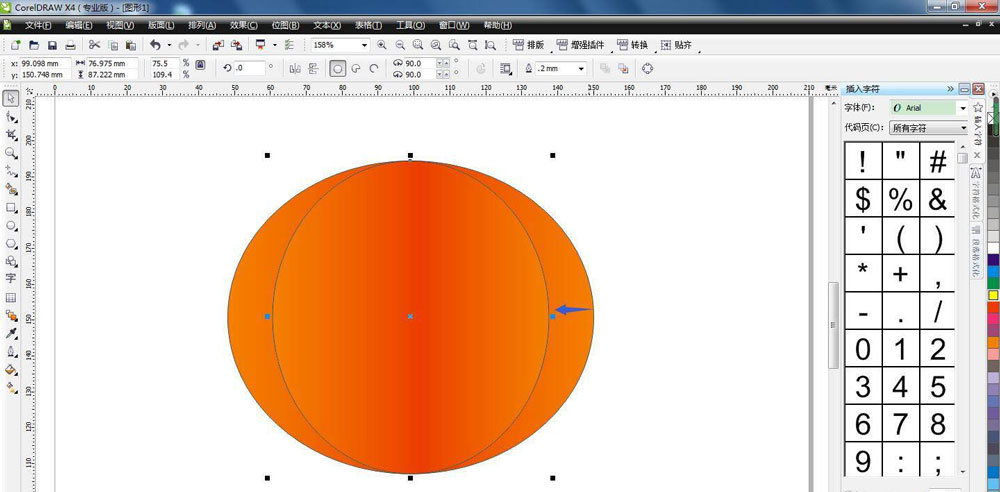
Task: Toggle the lock ratio padlock button
Action: click(200, 65)
